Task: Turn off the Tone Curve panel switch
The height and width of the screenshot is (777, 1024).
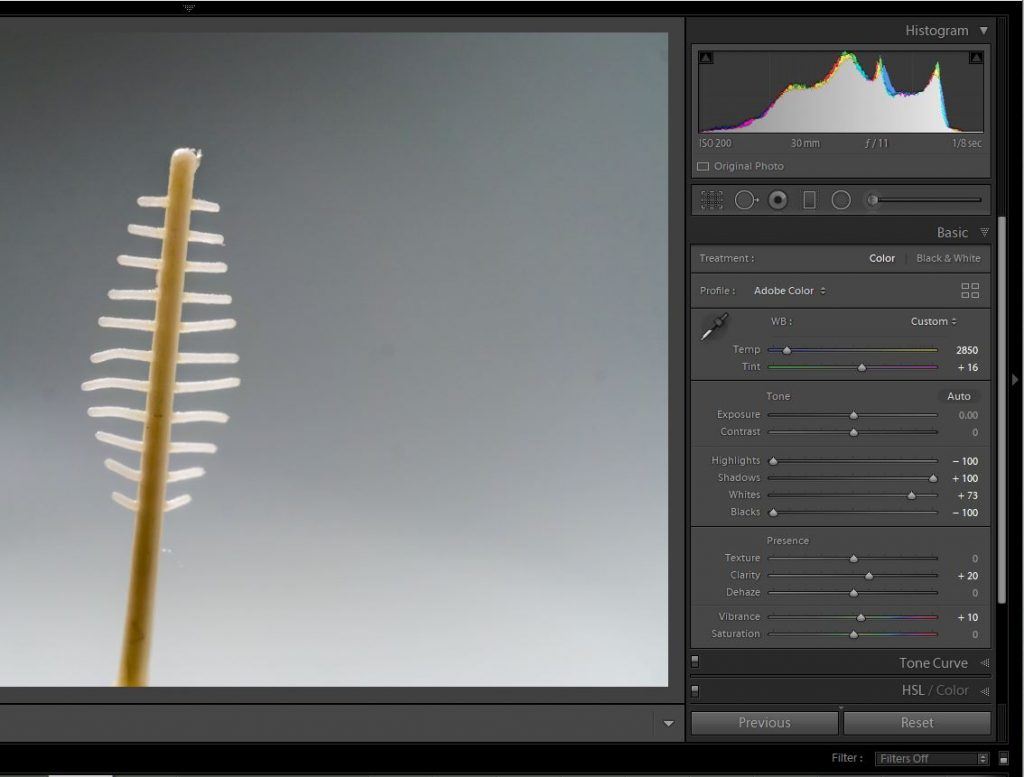Action: tap(695, 662)
